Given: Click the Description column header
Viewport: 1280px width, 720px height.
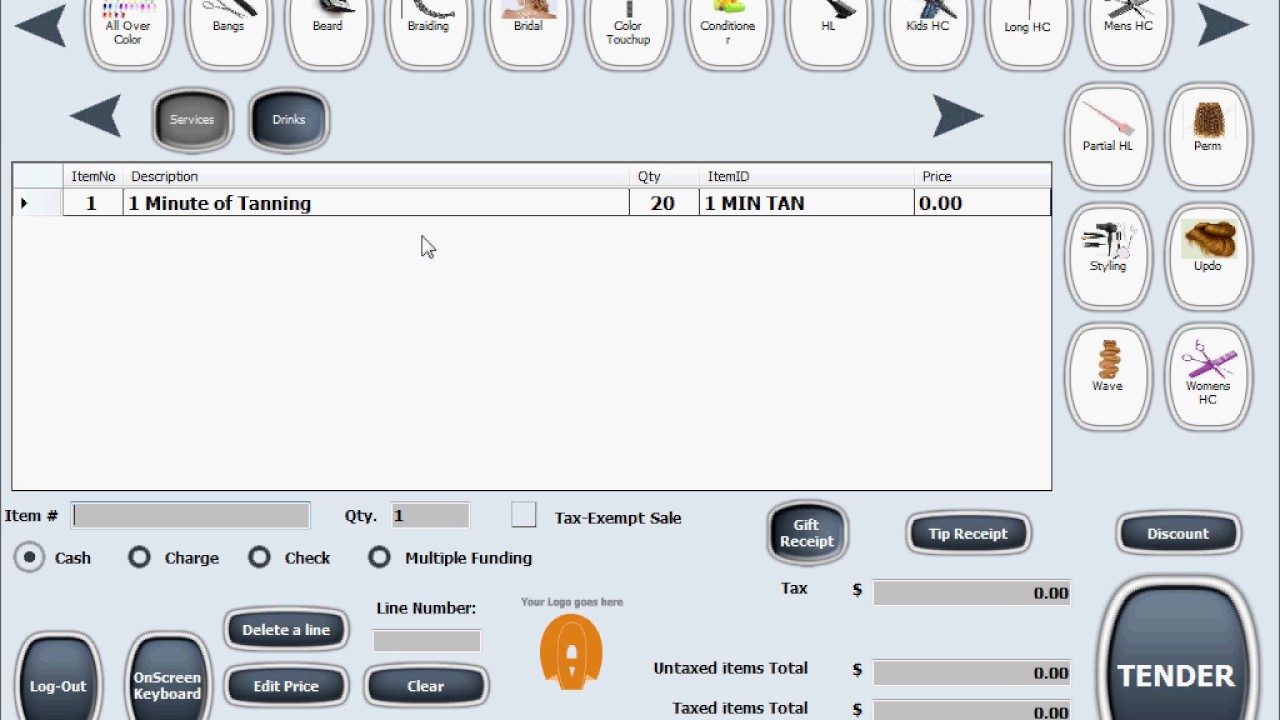Looking at the screenshot, I should click(376, 176).
